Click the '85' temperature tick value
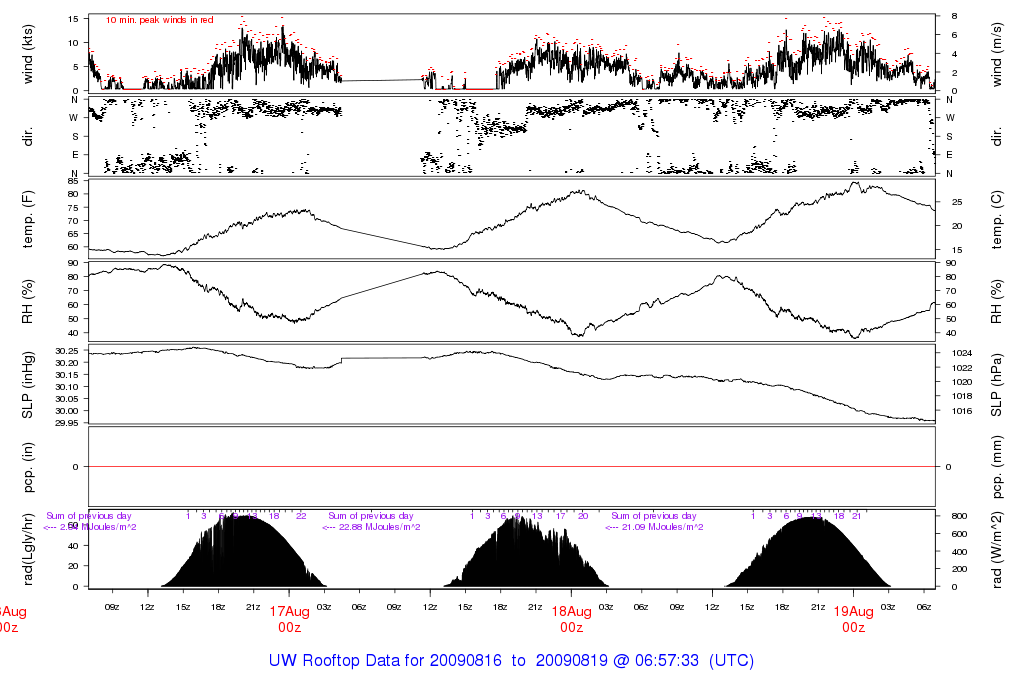 click(72, 181)
